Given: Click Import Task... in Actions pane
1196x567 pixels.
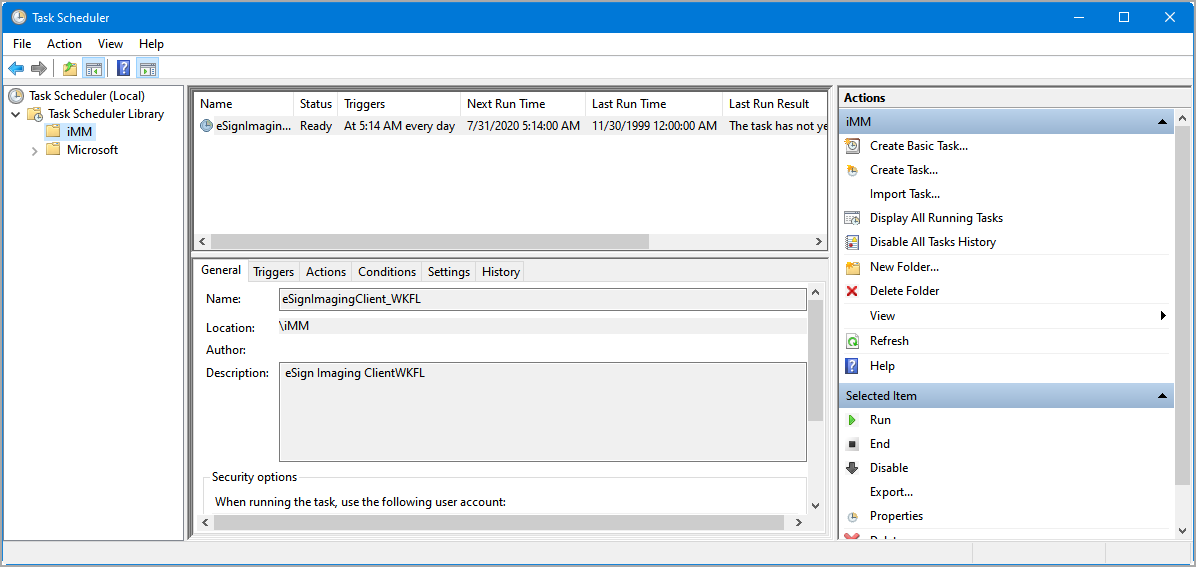Looking at the screenshot, I should pos(905,194).
